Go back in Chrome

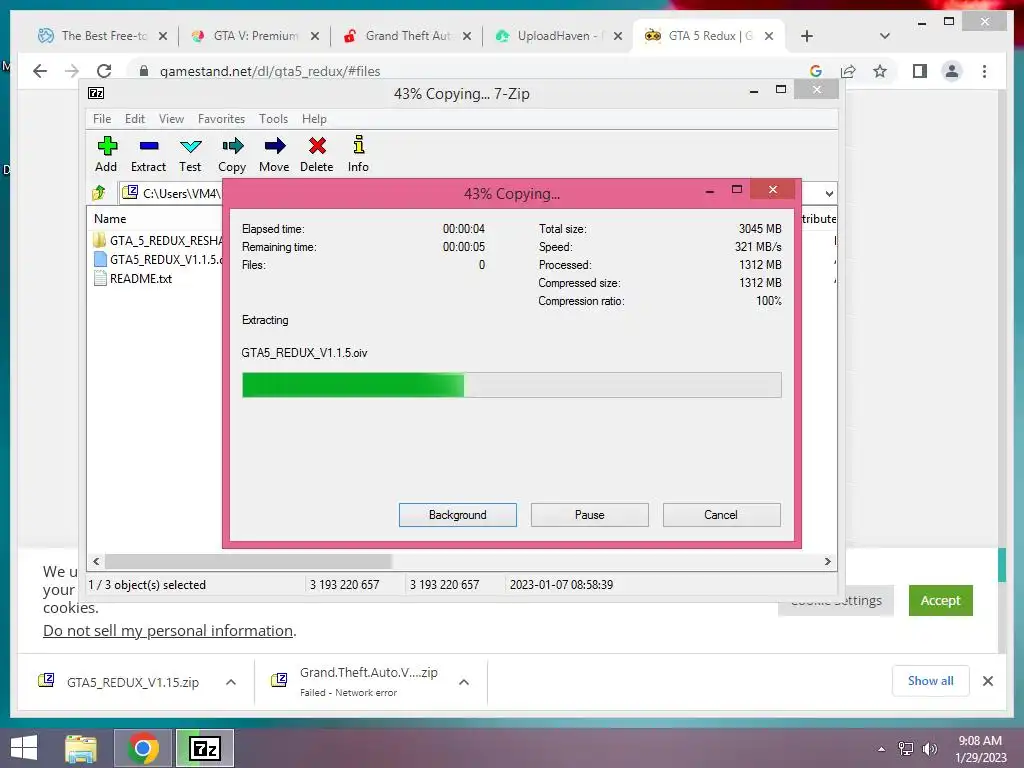pyautogui.click(x=40, y=71)
